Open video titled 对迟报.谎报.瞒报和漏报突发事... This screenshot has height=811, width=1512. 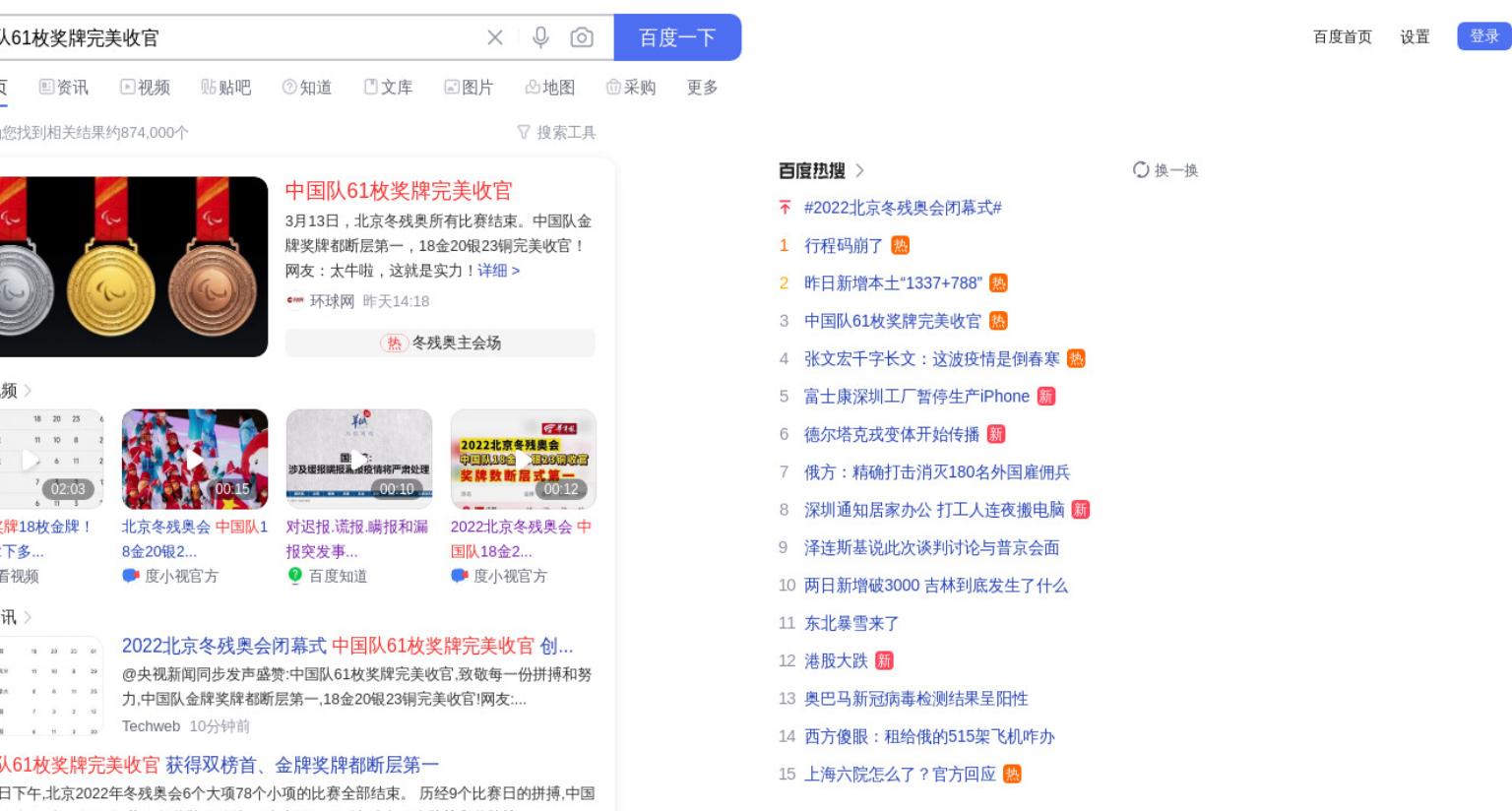(357, 538)
